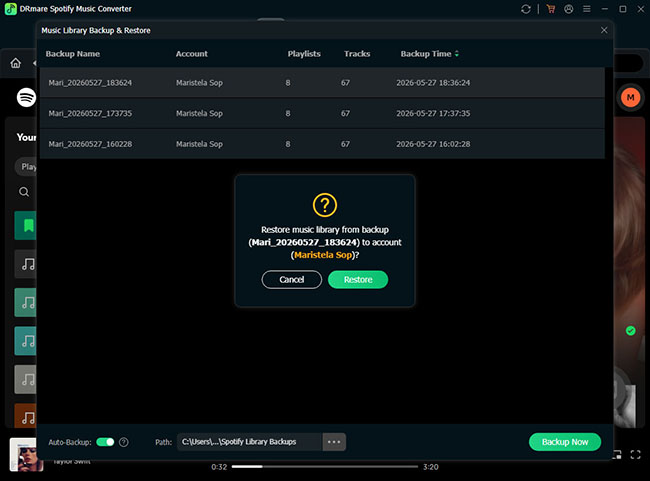
Task: Click backup time 2026-05-27 18:36:24
Action: coord(433,83)
